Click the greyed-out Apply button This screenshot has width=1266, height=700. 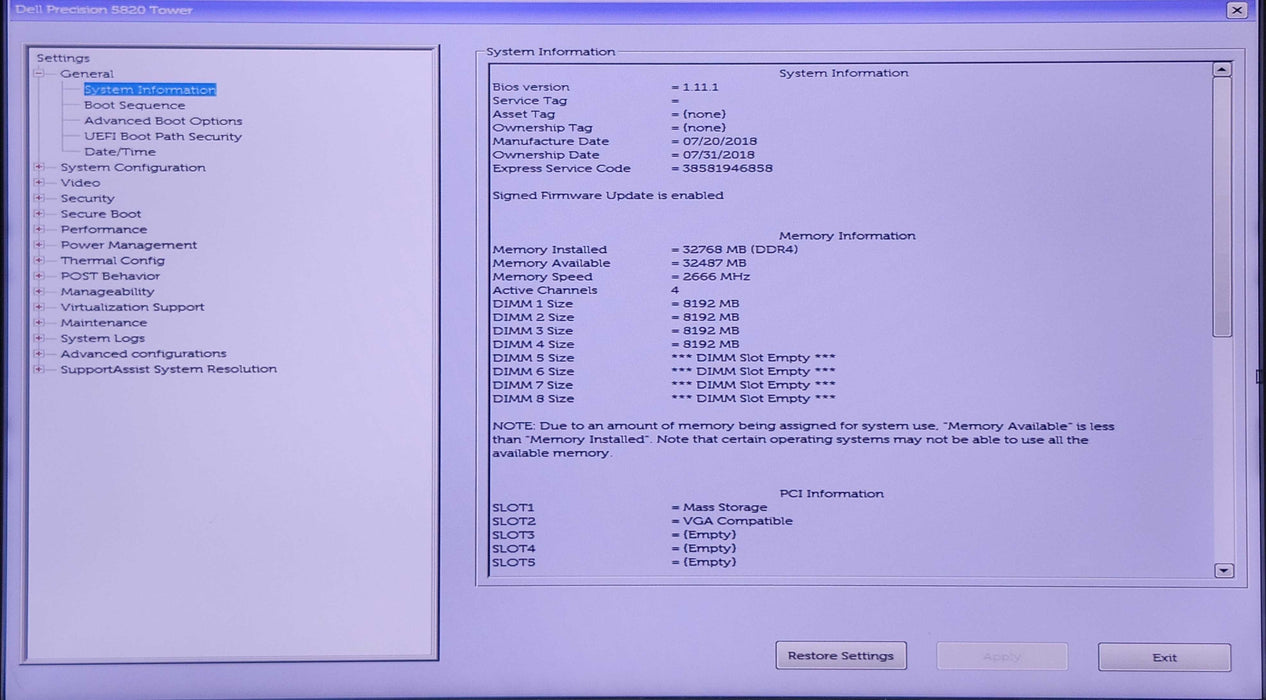[1002, 657]
